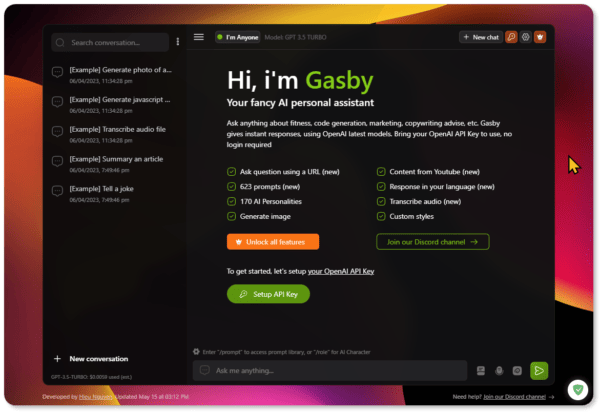Toggle the 'Content from Youtube' checkbox
Screen dimensions: 600x412
pyautogui.click(x=381, y=171)
